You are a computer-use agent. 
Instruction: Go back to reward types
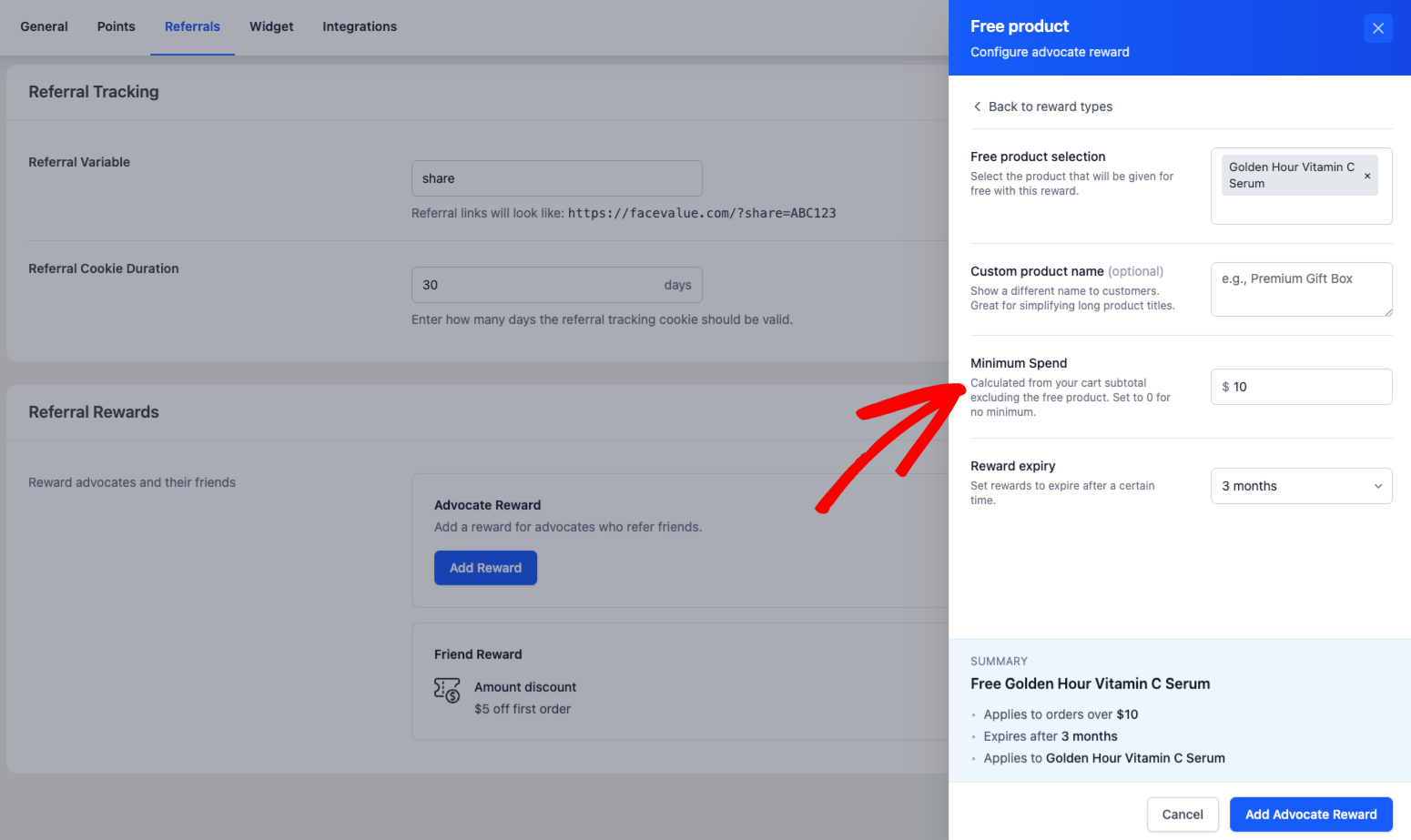1050,106
